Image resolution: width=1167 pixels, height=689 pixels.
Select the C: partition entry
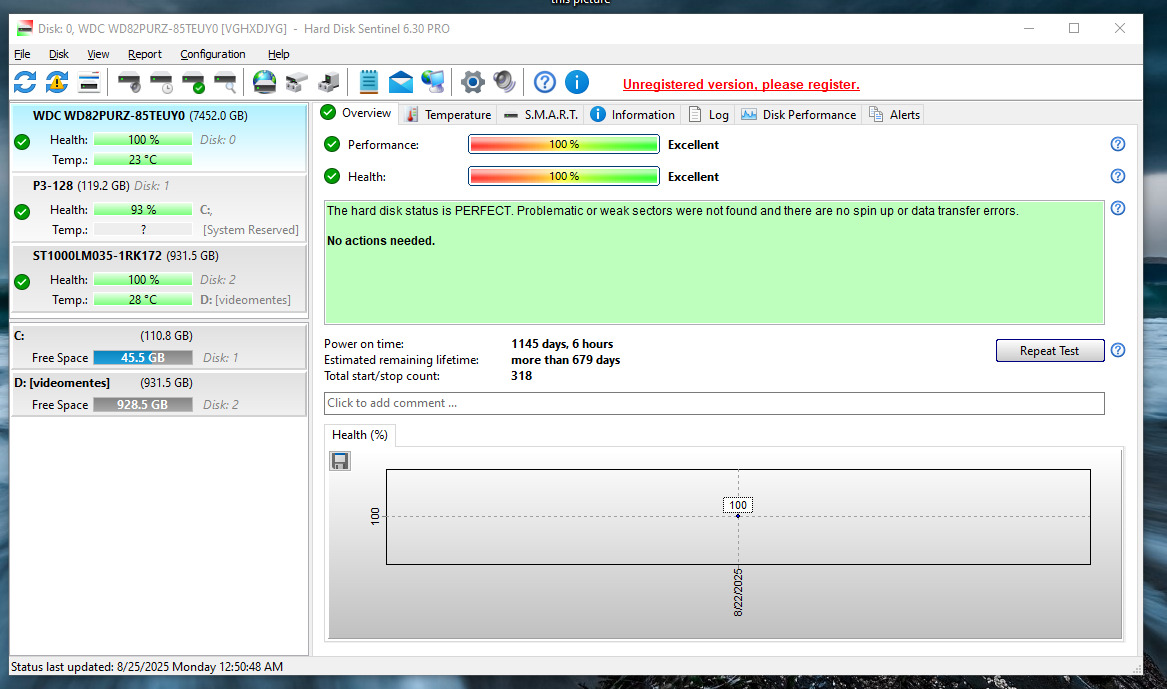click(159, 347)
